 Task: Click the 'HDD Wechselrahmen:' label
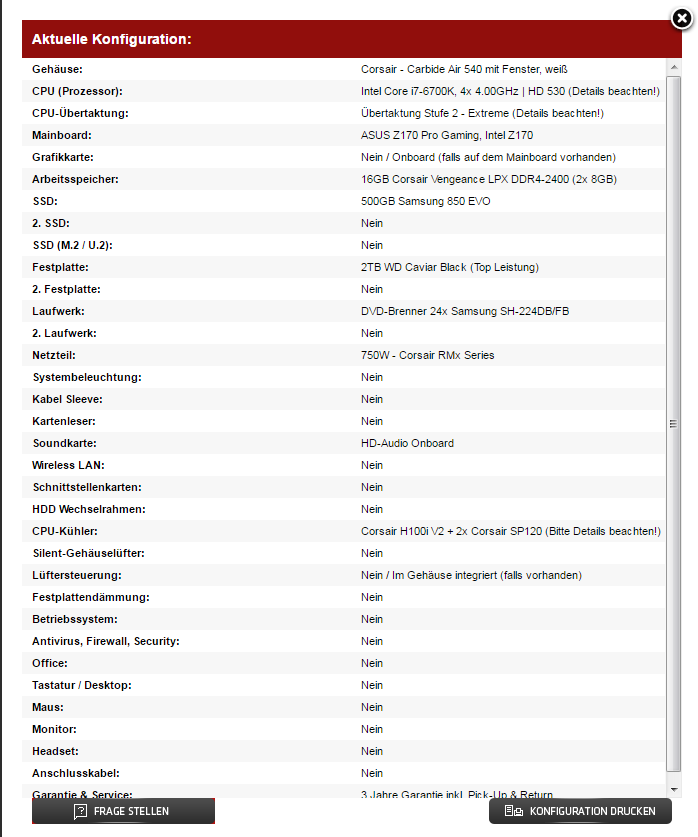tap(89, 509)
